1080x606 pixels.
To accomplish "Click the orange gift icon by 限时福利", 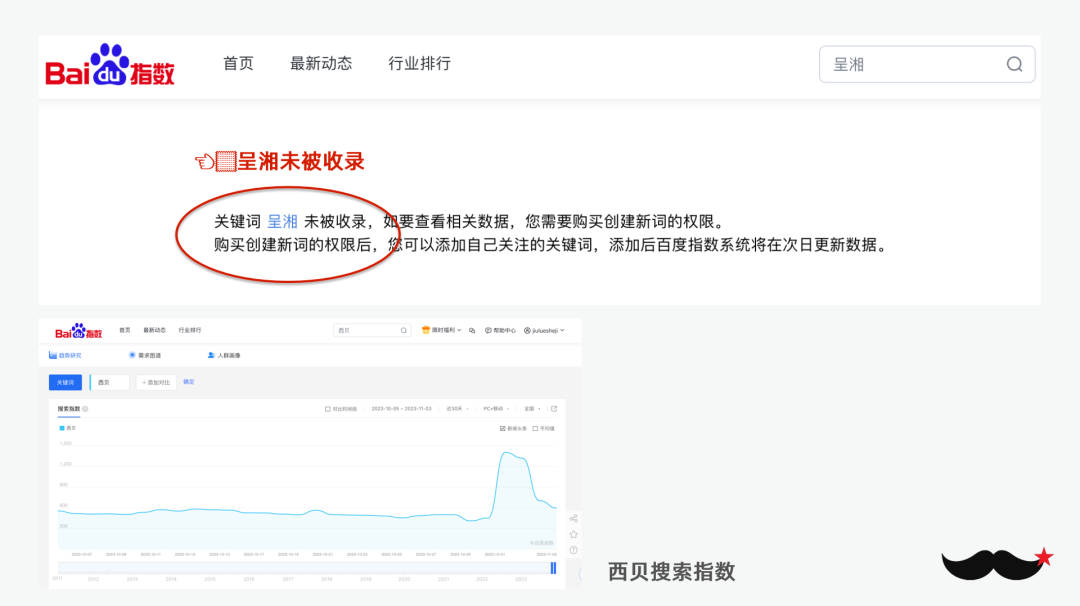I will pyautogui.click(x=426, y=330).
